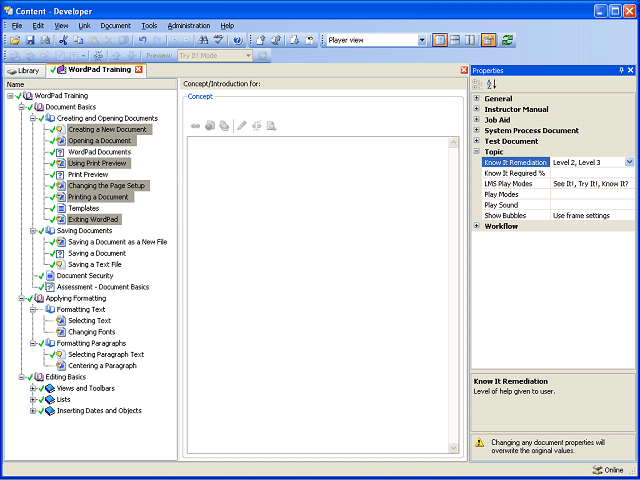Expand the Job Aid category
The image size is (640, 480).
(x=476, y=120)
